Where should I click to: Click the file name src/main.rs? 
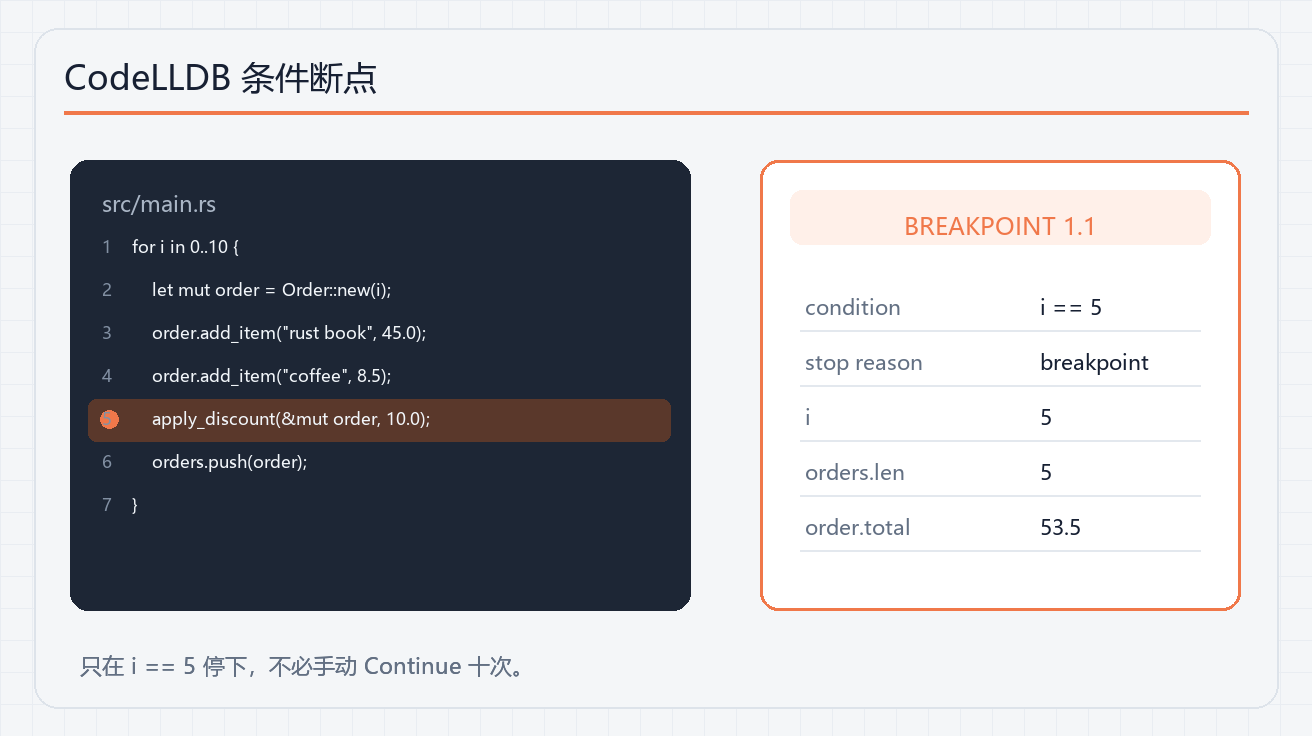tap(159, 204)
